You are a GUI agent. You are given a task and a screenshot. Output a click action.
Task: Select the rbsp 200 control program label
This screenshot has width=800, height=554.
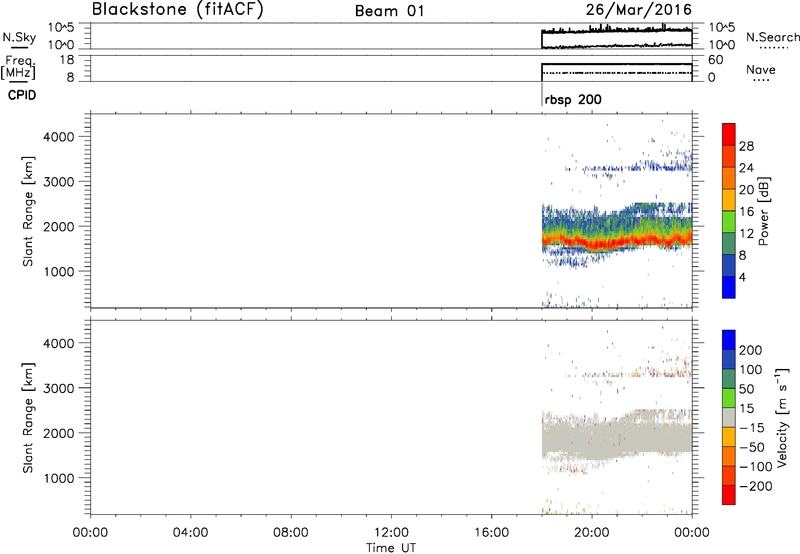tap(573, 100)
